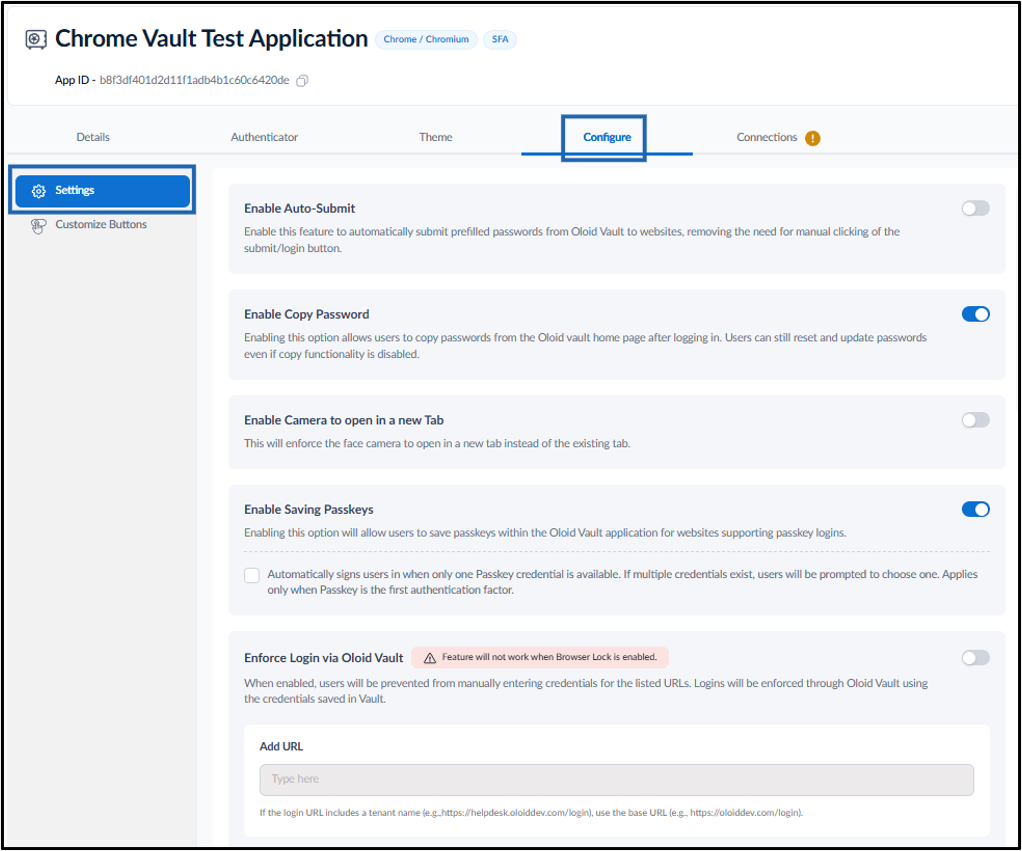Select Settings in the left sidebar

tap(102, 191)
